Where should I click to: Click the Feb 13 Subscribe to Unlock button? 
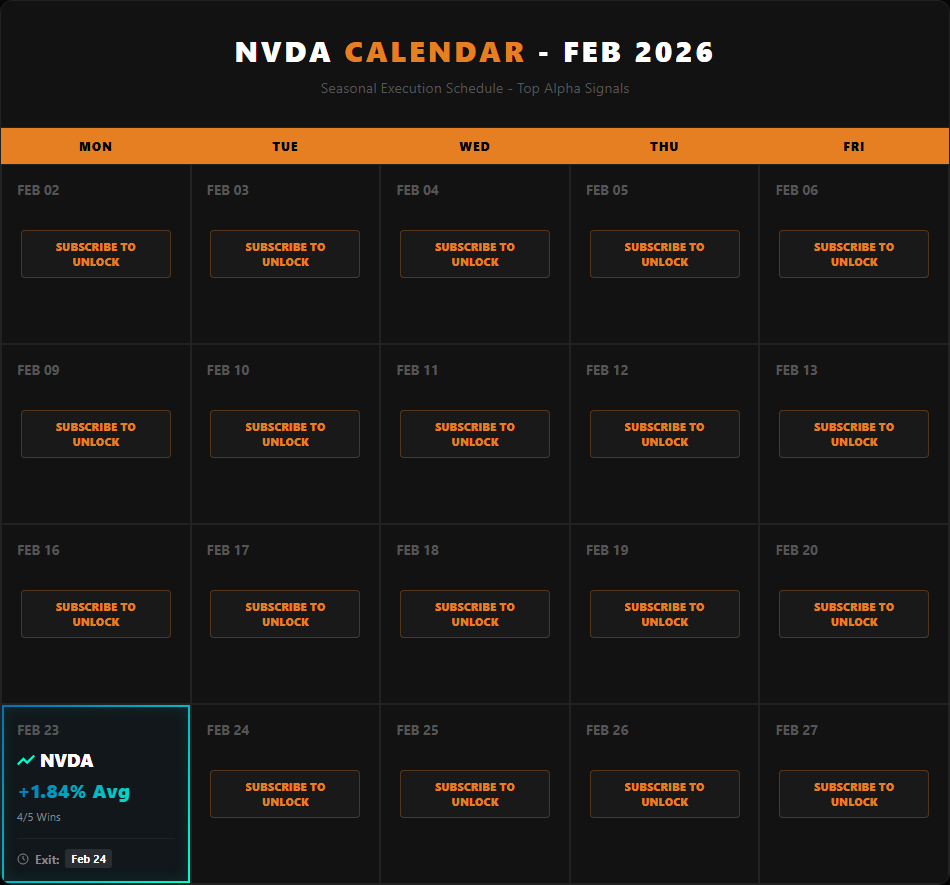[x=853, y=434]
